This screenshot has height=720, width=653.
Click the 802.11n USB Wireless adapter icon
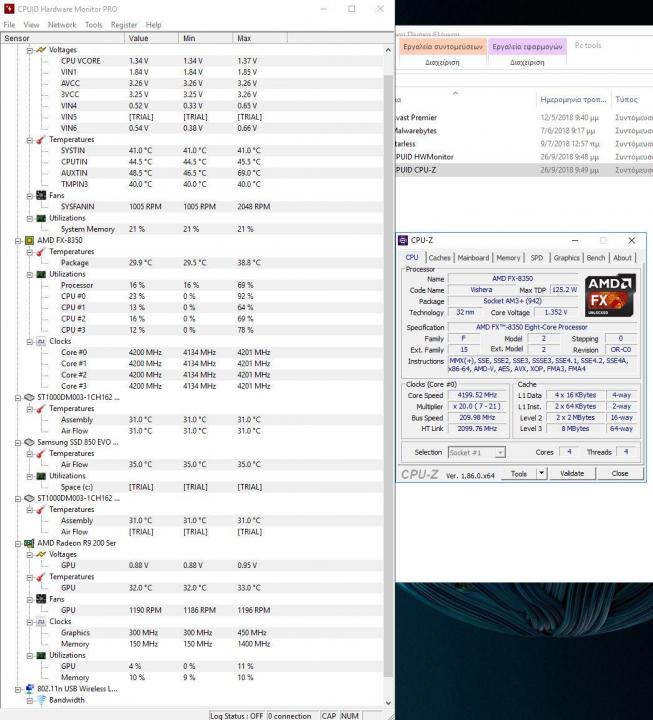(29, 689)
